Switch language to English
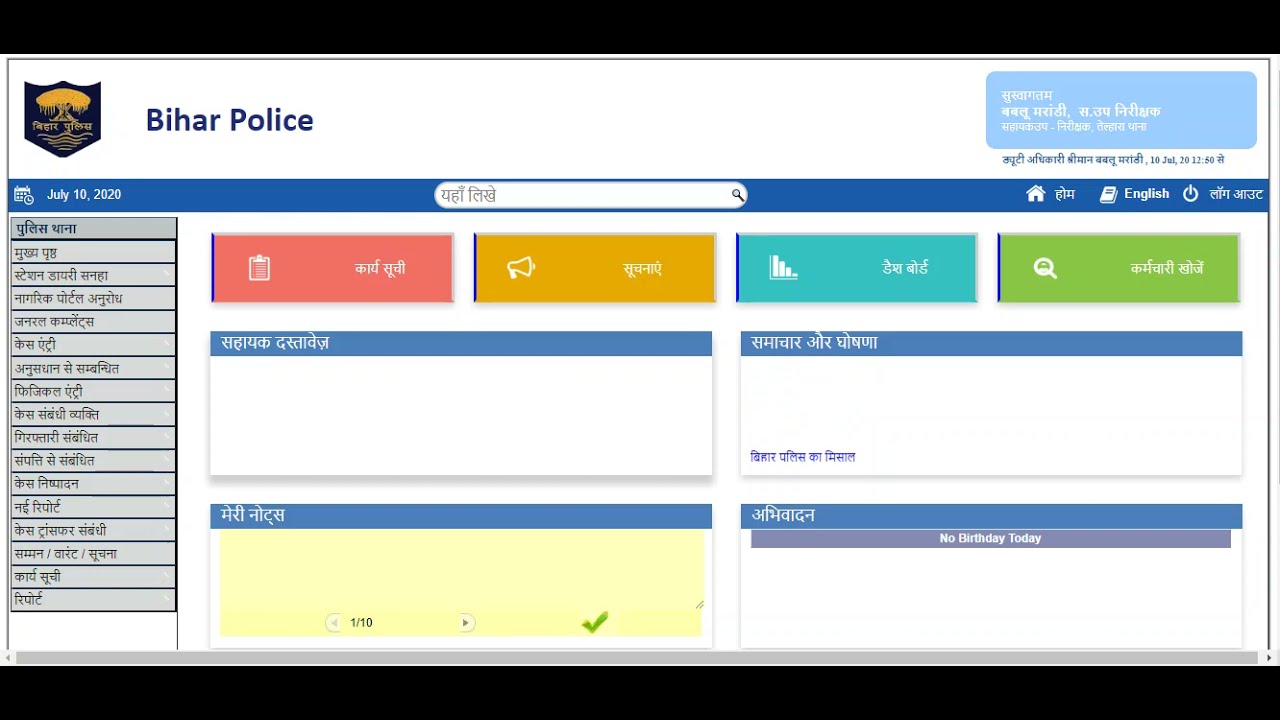Viewport: 1280px width, 720px height. (x=1146, y=194)
